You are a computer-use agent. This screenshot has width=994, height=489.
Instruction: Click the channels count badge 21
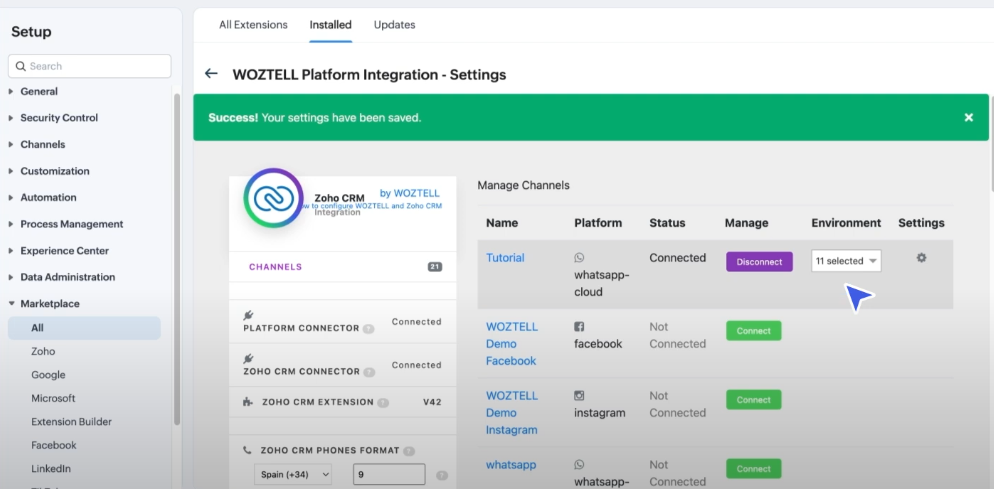(x=435, y=267)
